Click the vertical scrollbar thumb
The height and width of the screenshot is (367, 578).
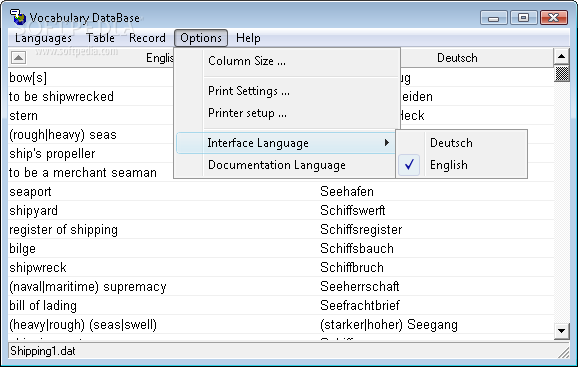click(x=561, y=74)
